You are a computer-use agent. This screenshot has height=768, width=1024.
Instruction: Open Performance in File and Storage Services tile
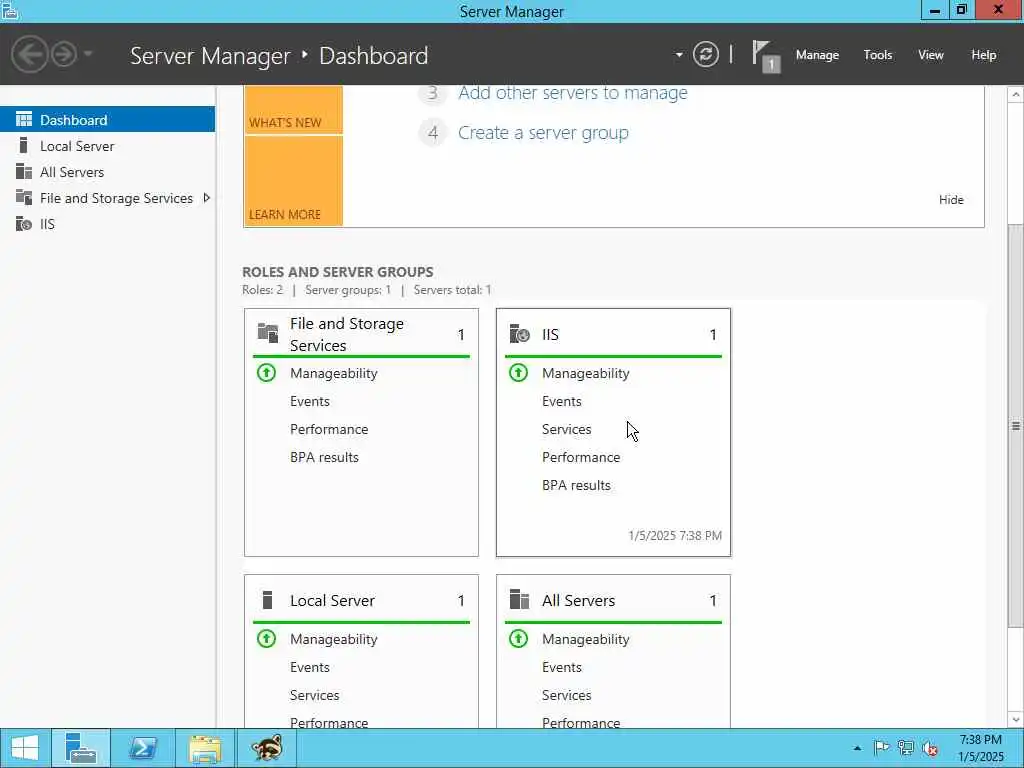[x=329, y=430]
